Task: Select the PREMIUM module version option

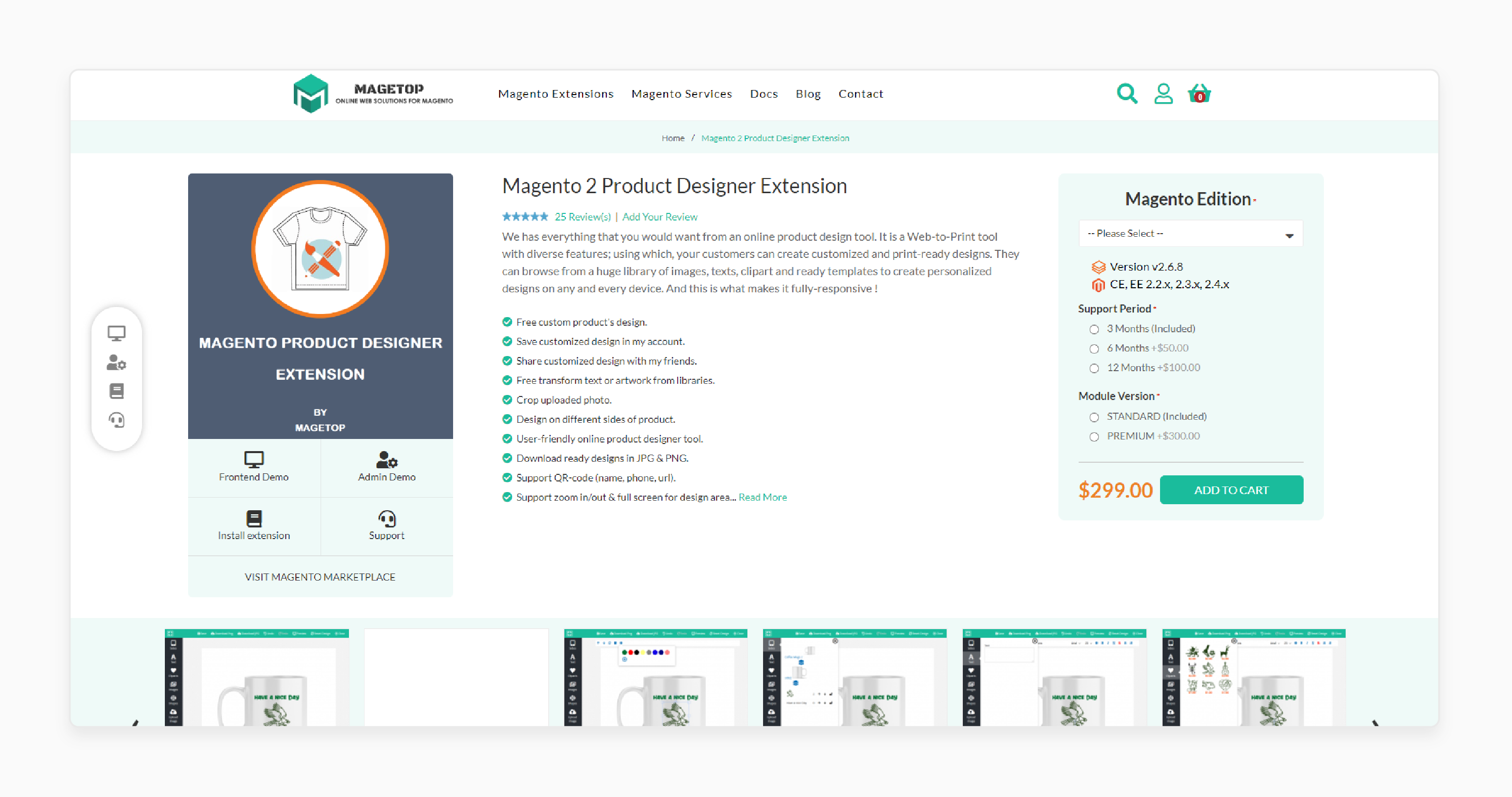Action: coord(1094,435)
